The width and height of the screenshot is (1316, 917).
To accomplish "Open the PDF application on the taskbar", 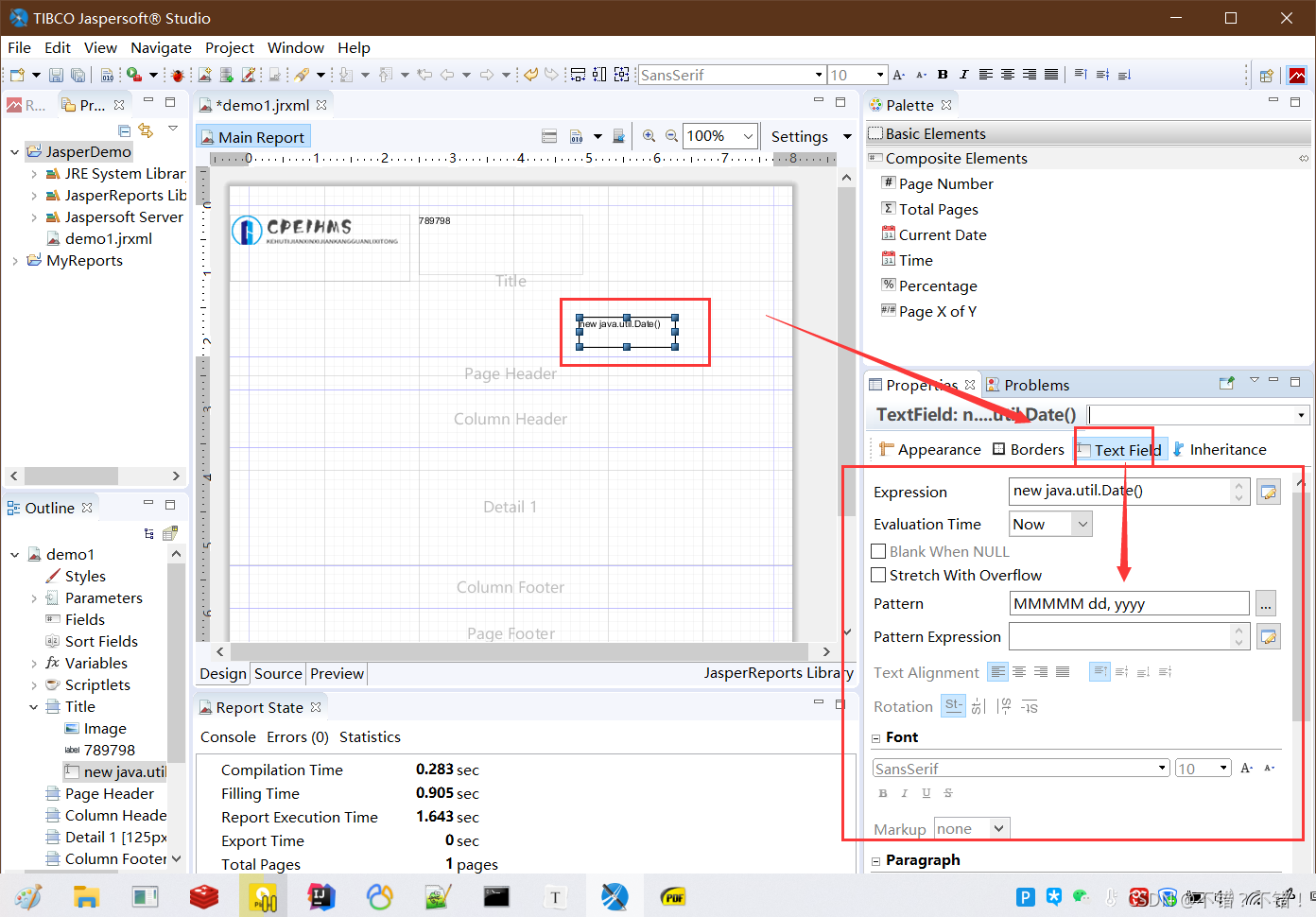I will (x=673, y=897).
